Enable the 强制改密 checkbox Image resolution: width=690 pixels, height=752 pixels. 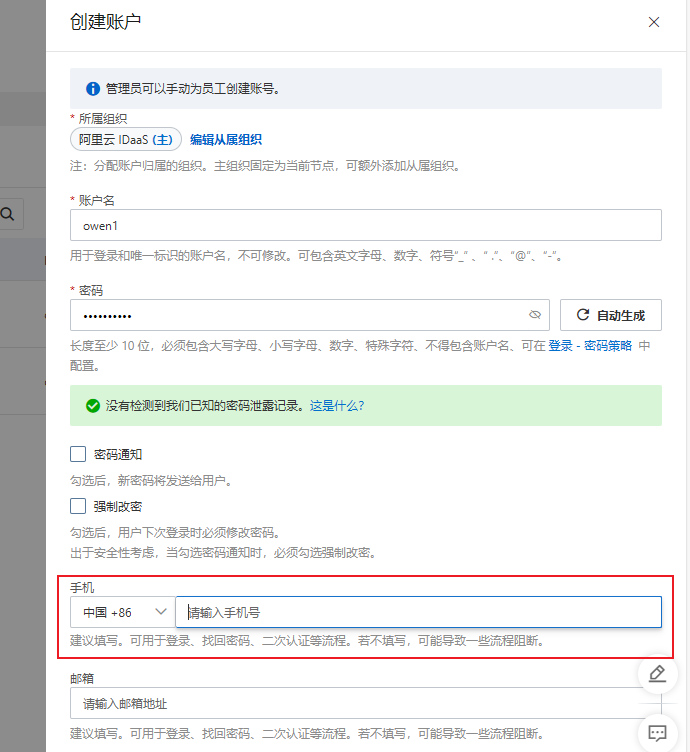78,506
